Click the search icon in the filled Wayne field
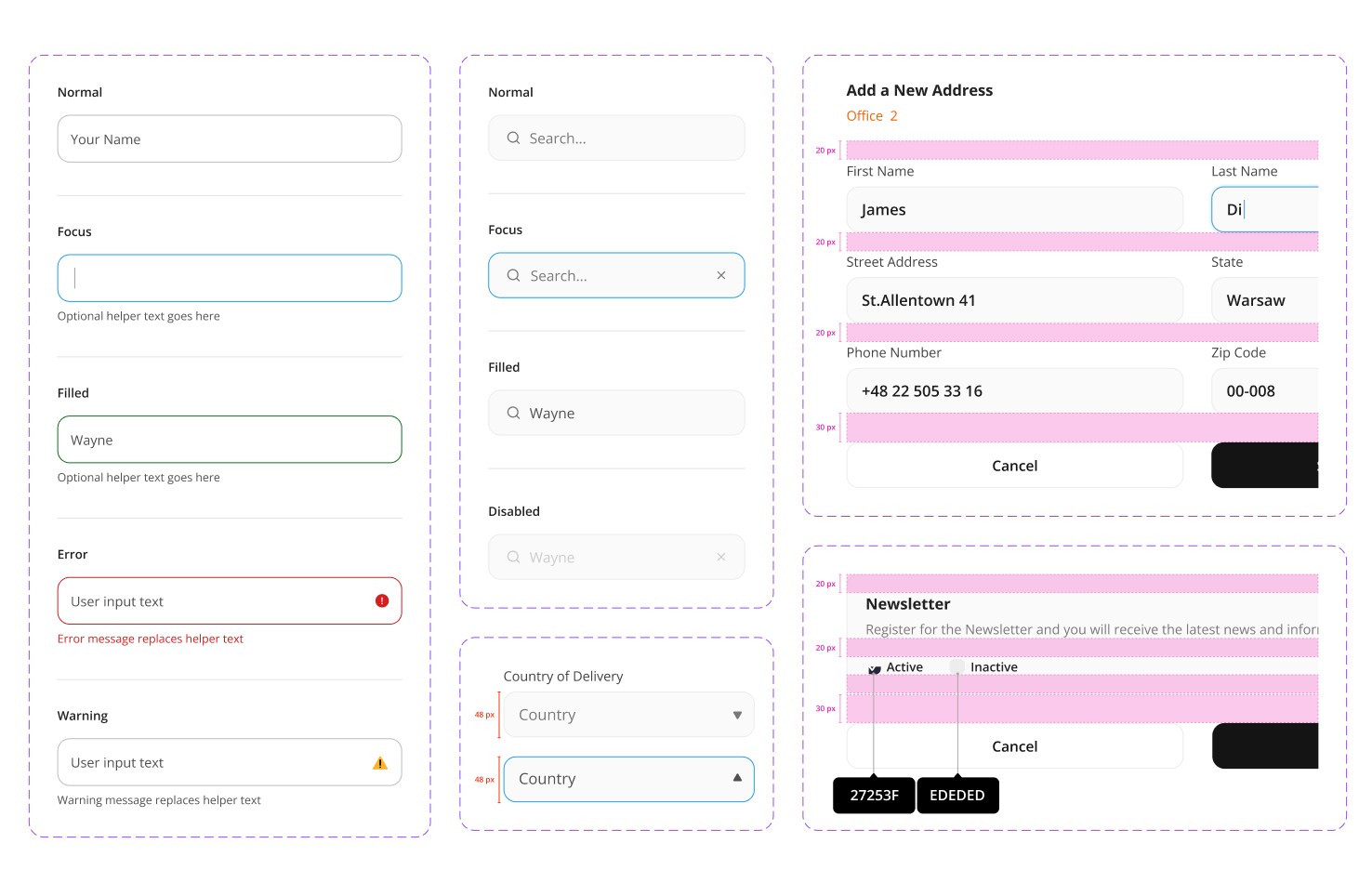Screen dimensions: 1372x896 point(514,413)
